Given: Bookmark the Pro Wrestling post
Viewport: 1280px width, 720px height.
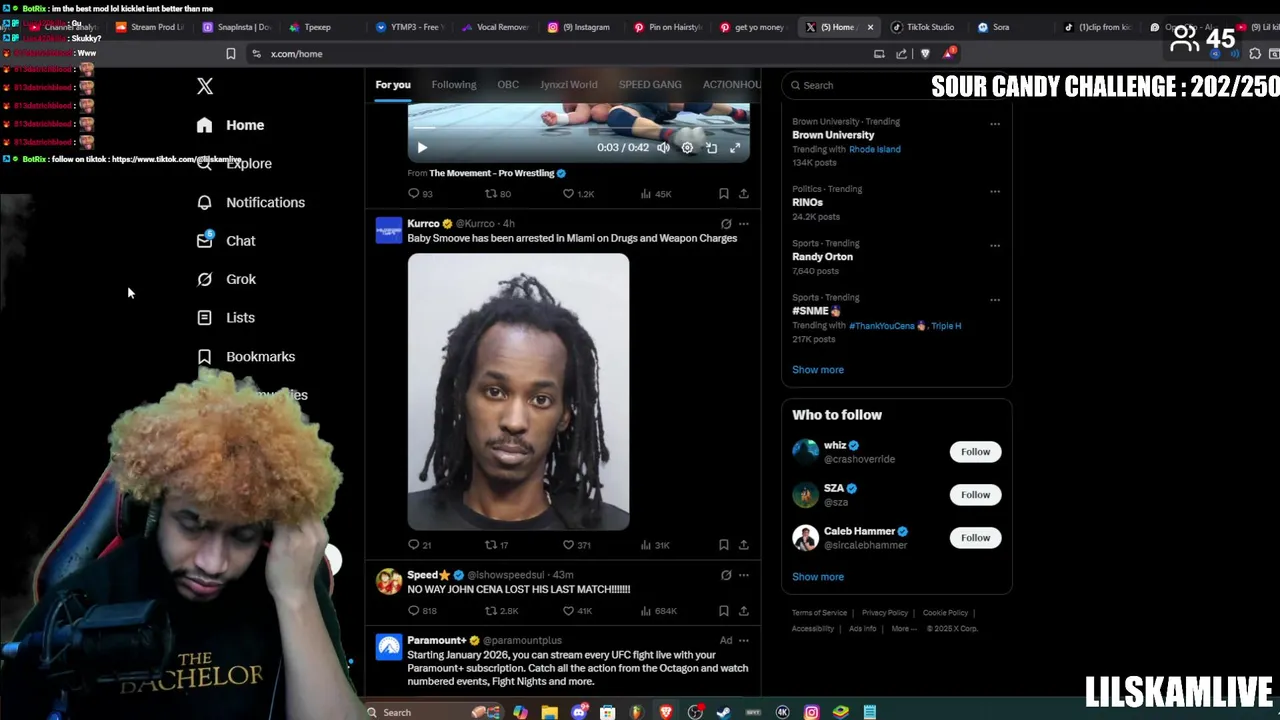Looking at the screenshot, I should [x=724, y=194].
